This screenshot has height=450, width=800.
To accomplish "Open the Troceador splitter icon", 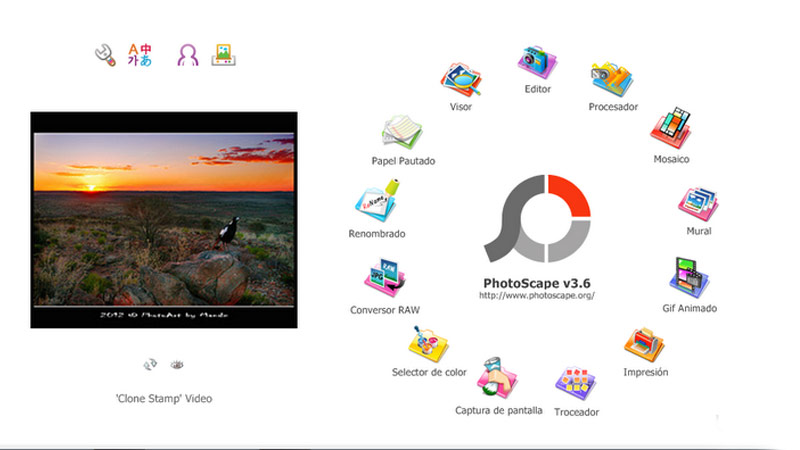I will coord(576,385).
